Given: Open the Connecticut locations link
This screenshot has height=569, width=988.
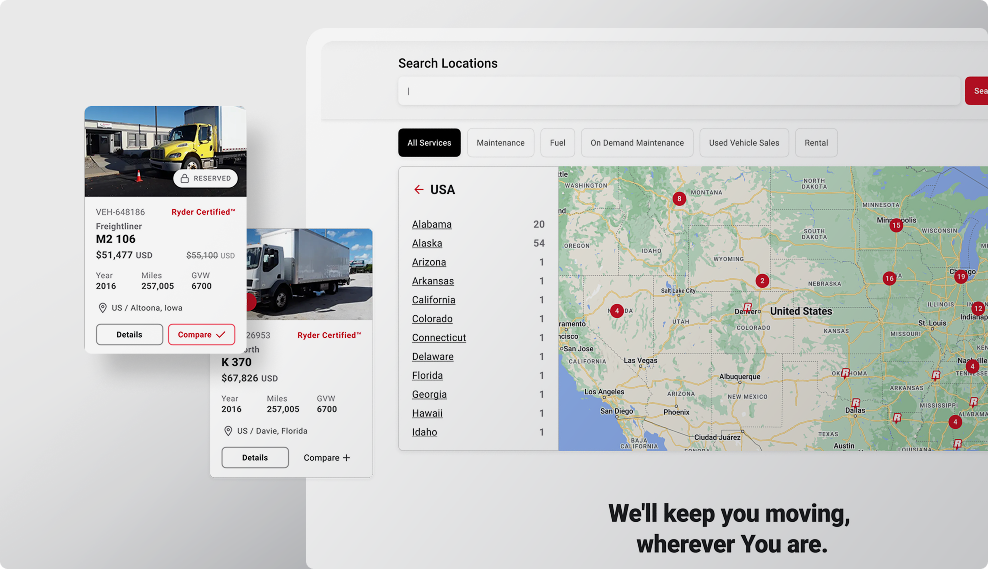Looking at the screenshot, I should pyautogui.click(x=439, y=338).
